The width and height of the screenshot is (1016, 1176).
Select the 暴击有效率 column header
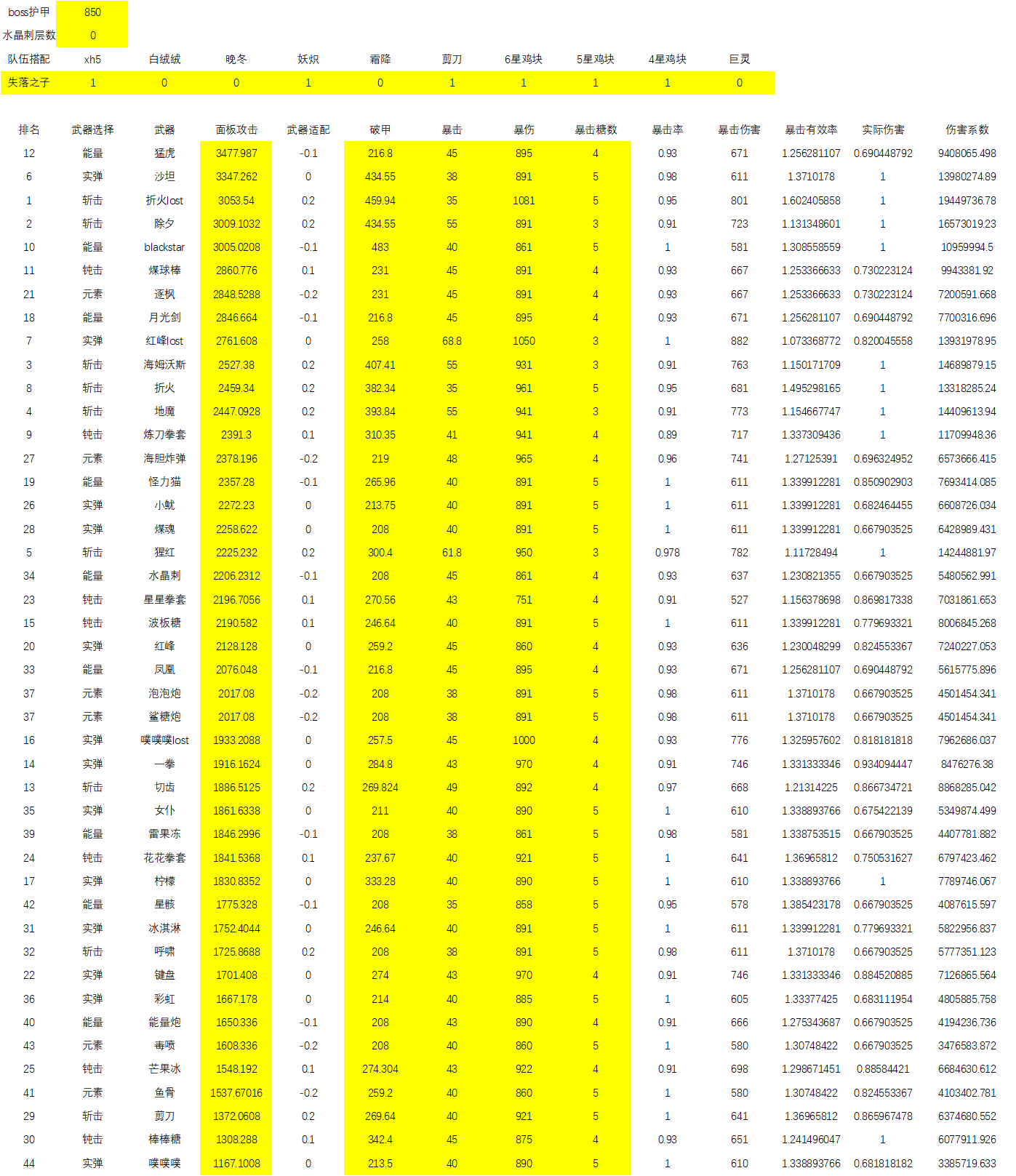coord(811,130)
